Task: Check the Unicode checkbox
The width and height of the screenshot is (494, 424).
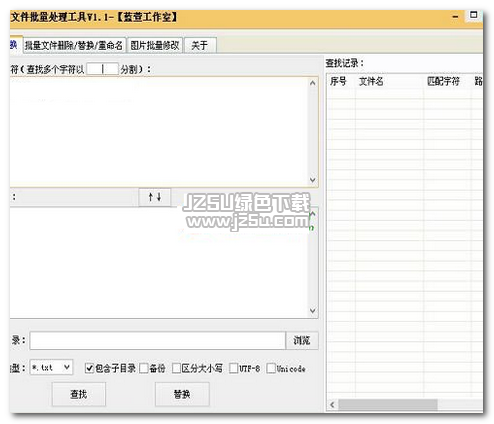Action: (271, 368)
